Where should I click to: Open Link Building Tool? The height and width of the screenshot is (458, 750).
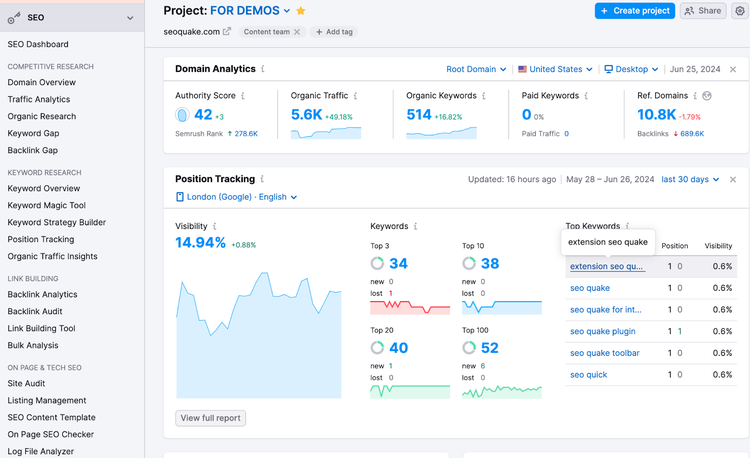coord(41,328)
